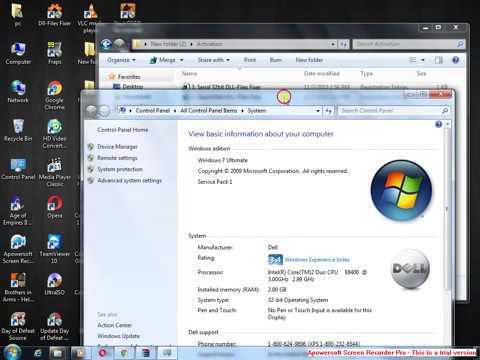Open HD Video Converter desktop shortcut
This screenshot has height=360, width=480.
tap(55, 133)
